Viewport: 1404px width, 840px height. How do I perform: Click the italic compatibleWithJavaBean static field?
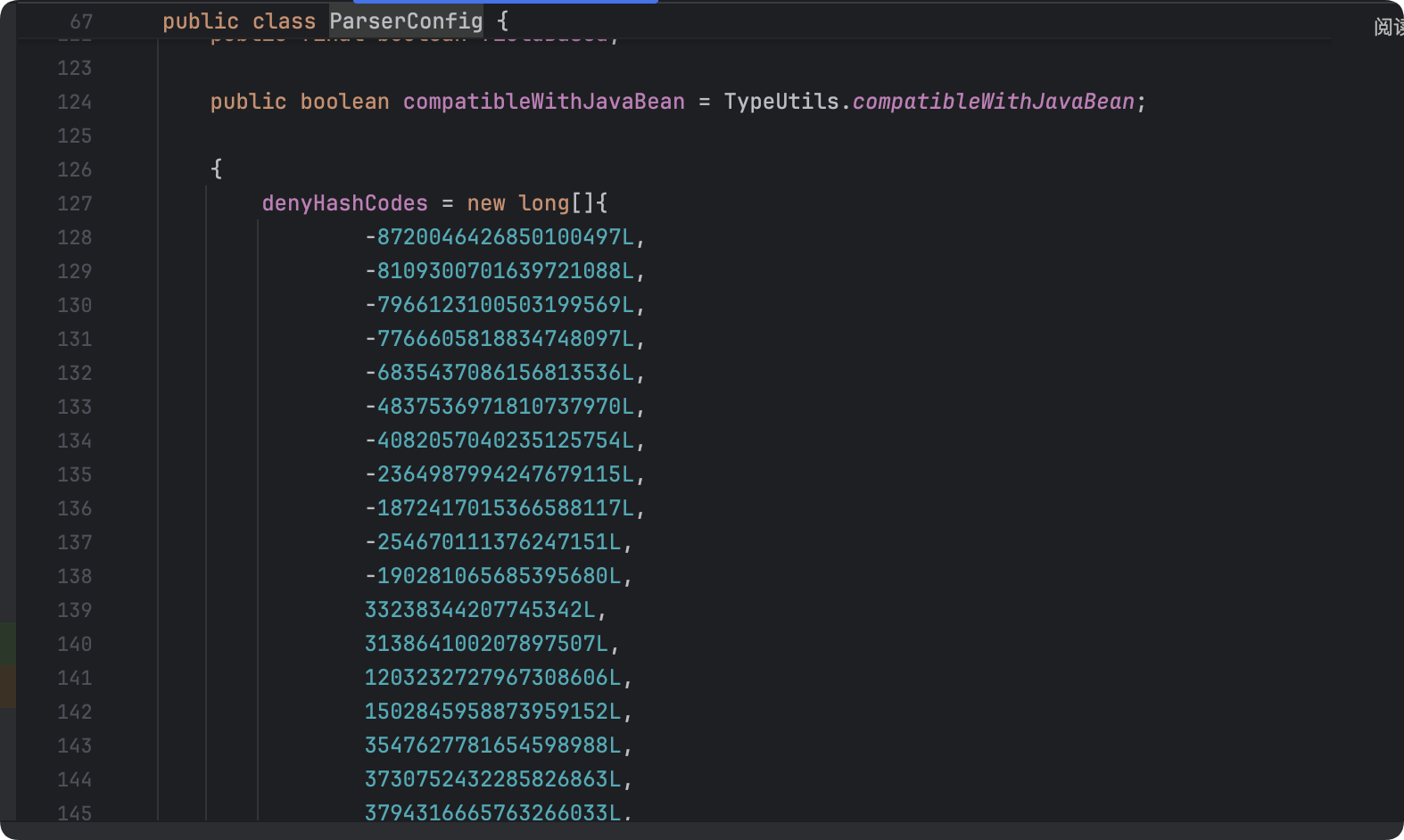993,102
